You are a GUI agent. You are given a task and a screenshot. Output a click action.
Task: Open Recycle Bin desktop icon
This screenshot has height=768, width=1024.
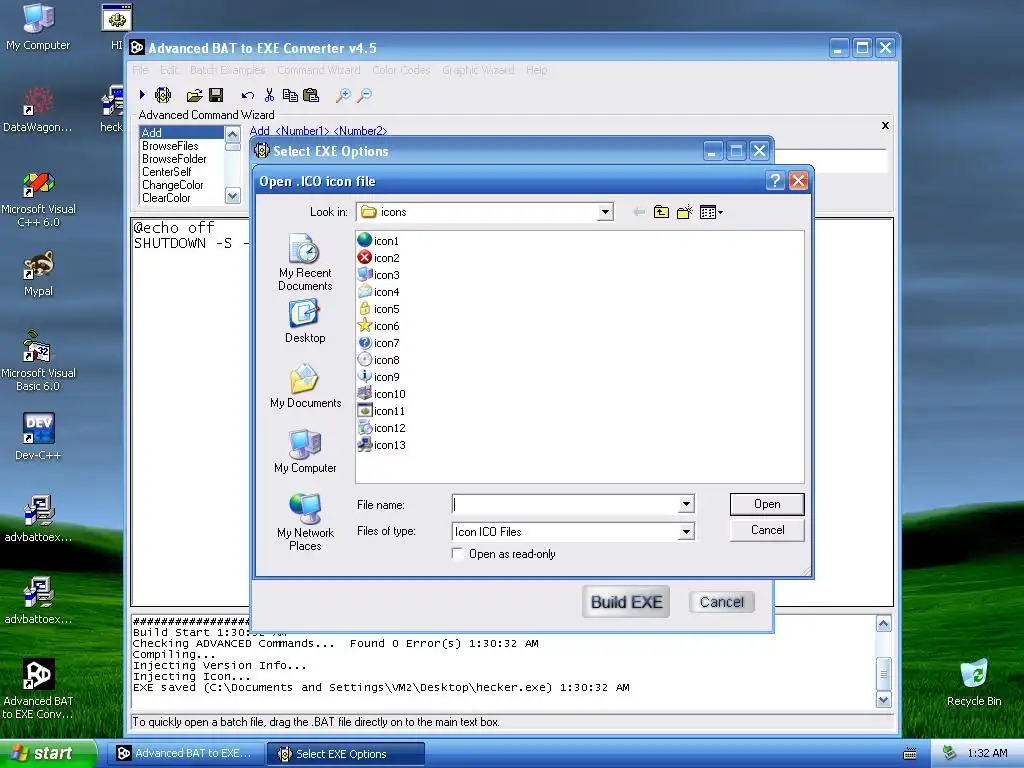pos(974,681)
